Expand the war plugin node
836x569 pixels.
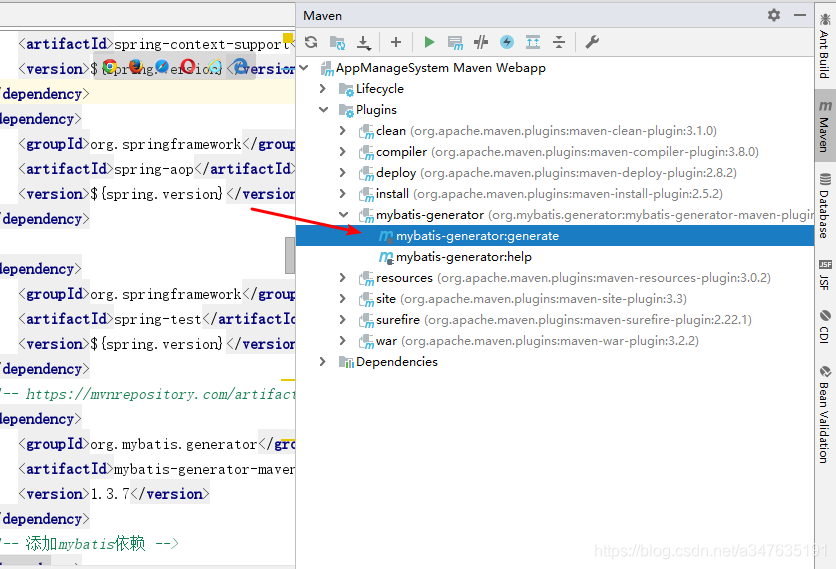coord(343,340)
